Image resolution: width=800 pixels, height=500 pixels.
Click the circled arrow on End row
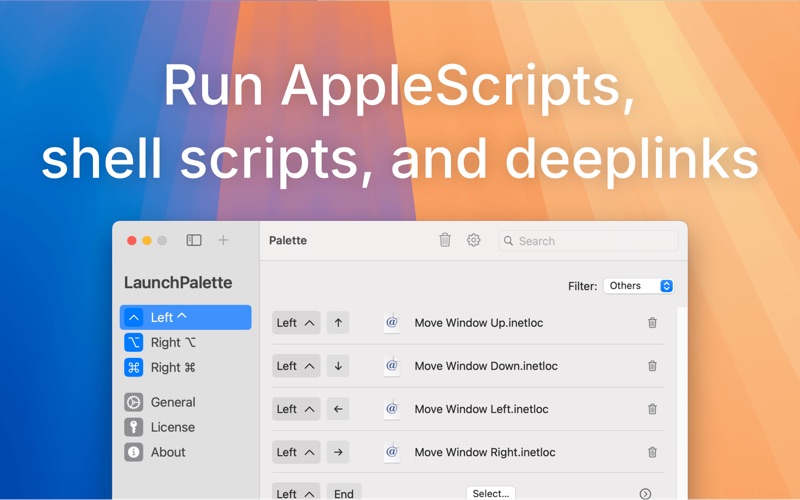point(645,493)
